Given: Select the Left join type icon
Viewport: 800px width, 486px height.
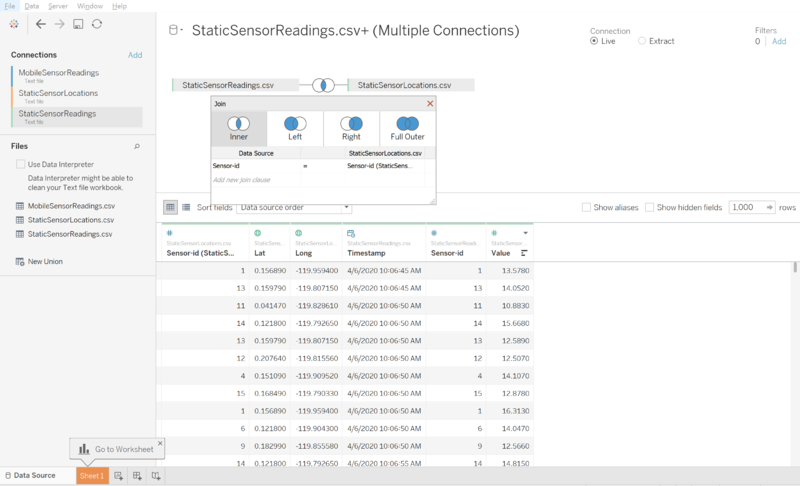Looking at the screenshot, I should coord(295,124).
